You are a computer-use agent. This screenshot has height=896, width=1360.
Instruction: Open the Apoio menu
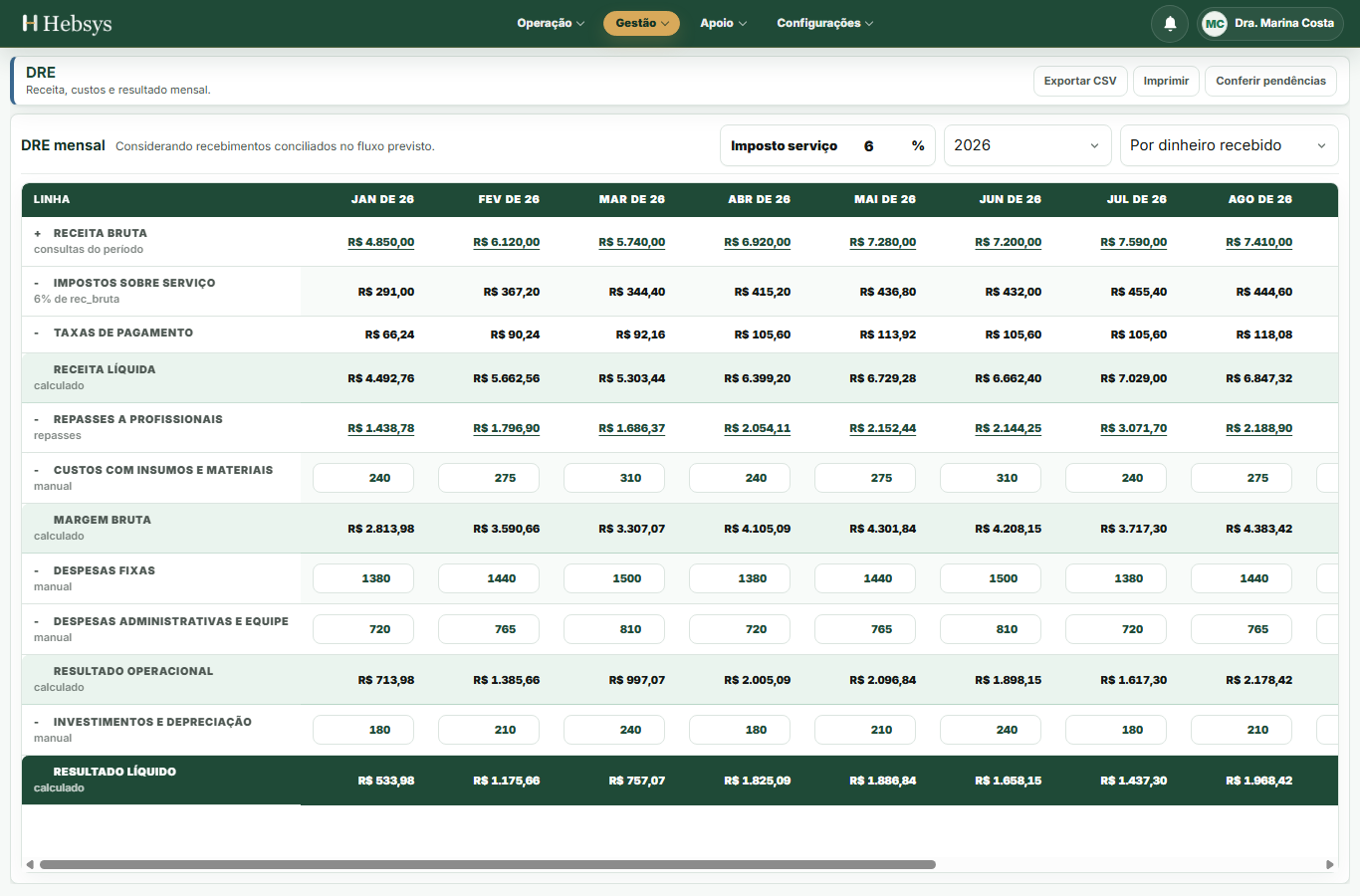pyautogui.click(x=723, y=23)
